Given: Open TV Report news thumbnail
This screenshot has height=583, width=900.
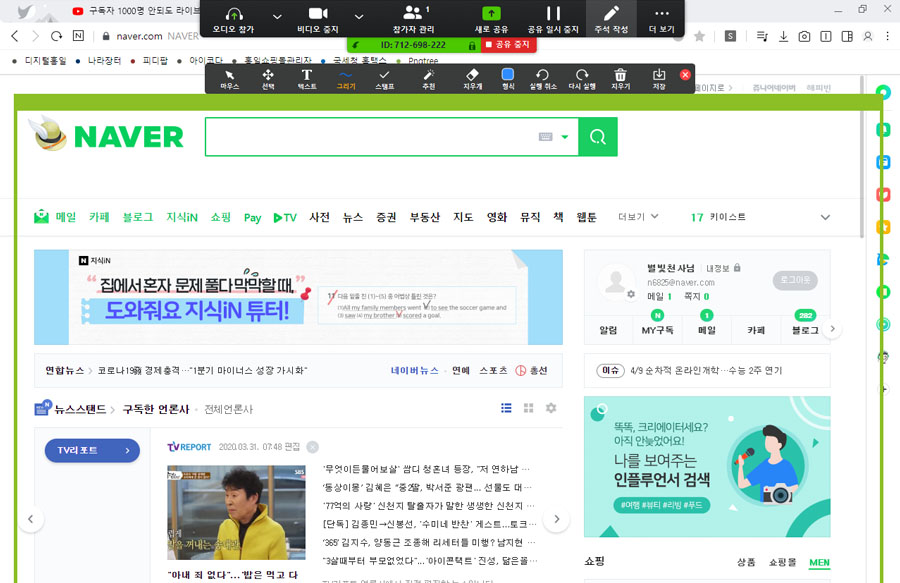Looking at the screenshot, I should 236,512.
